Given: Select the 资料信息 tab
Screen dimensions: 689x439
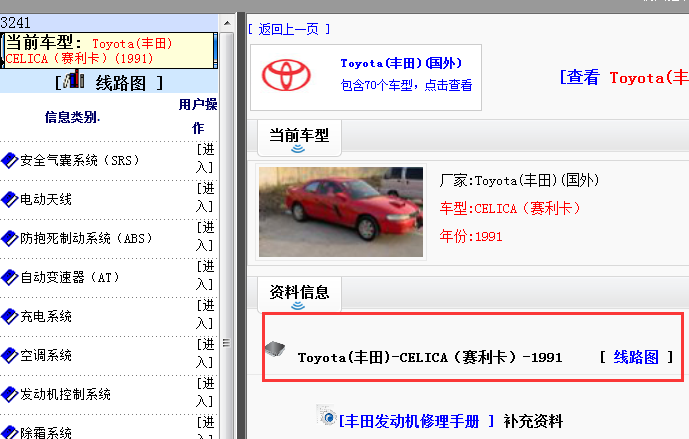Looking at the screenshot, I should (299, 294).
